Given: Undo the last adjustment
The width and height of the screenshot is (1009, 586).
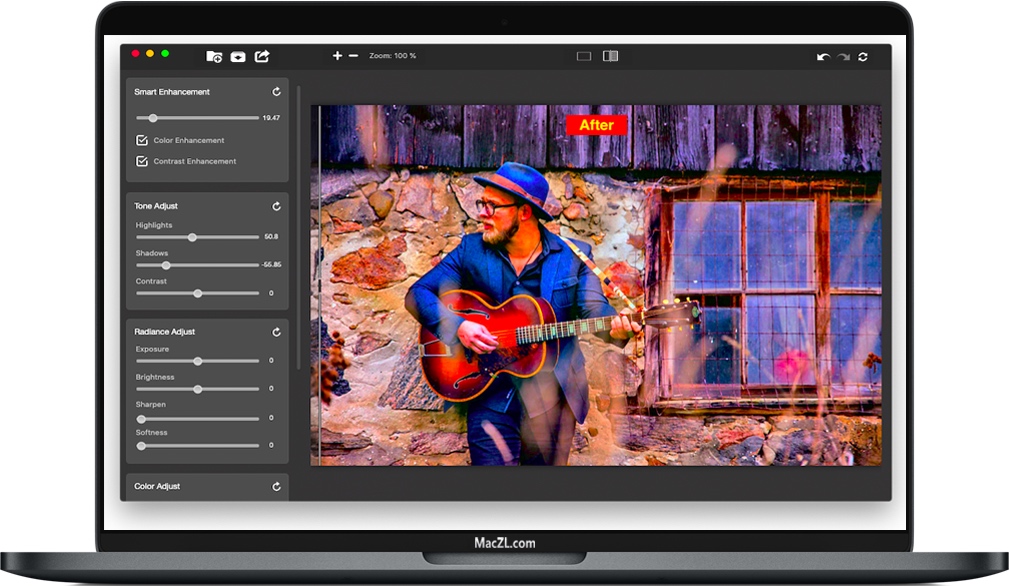Looking at the screenshot, I should [822, 57].
